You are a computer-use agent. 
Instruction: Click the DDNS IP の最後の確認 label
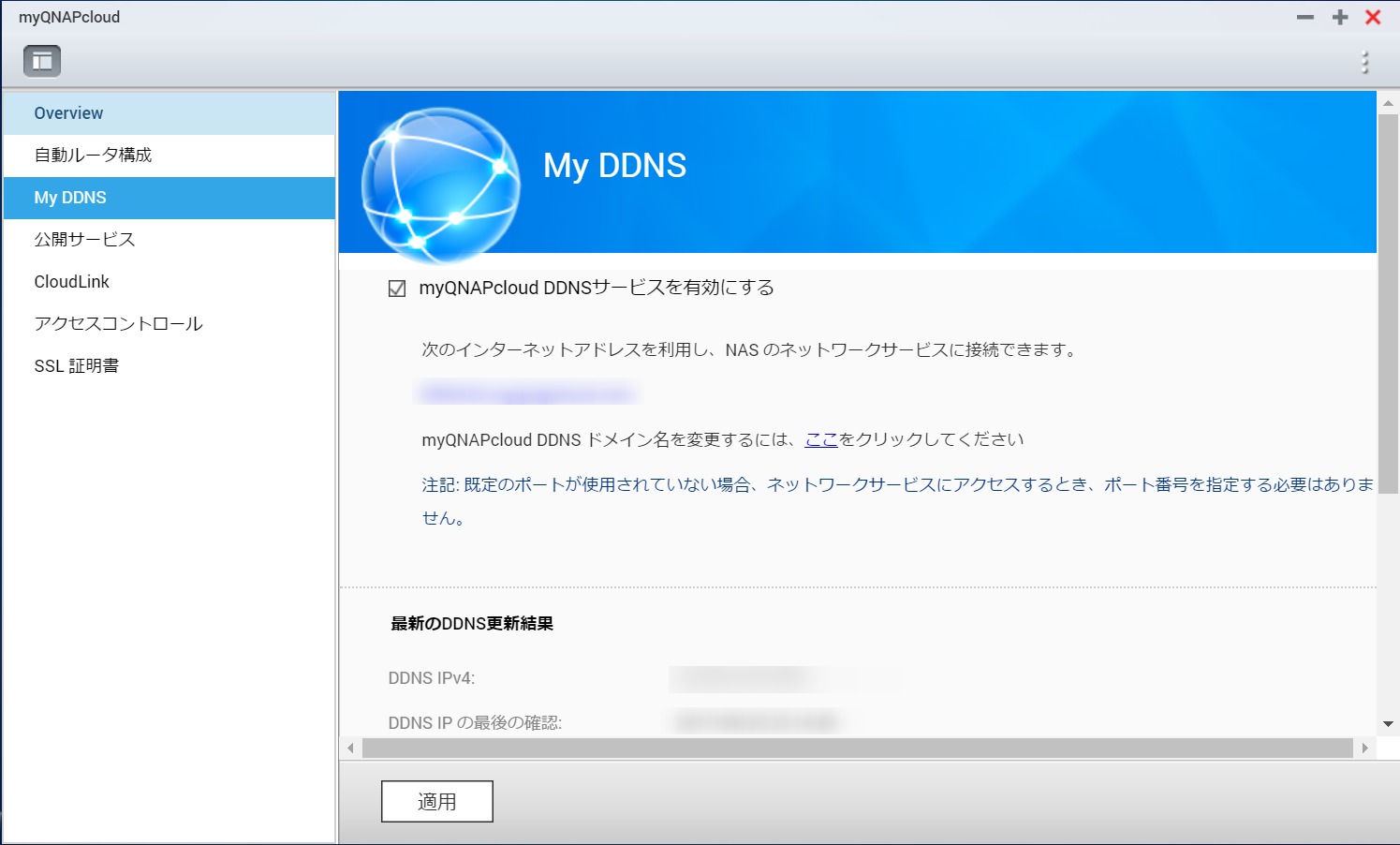(x=475, y=723)
